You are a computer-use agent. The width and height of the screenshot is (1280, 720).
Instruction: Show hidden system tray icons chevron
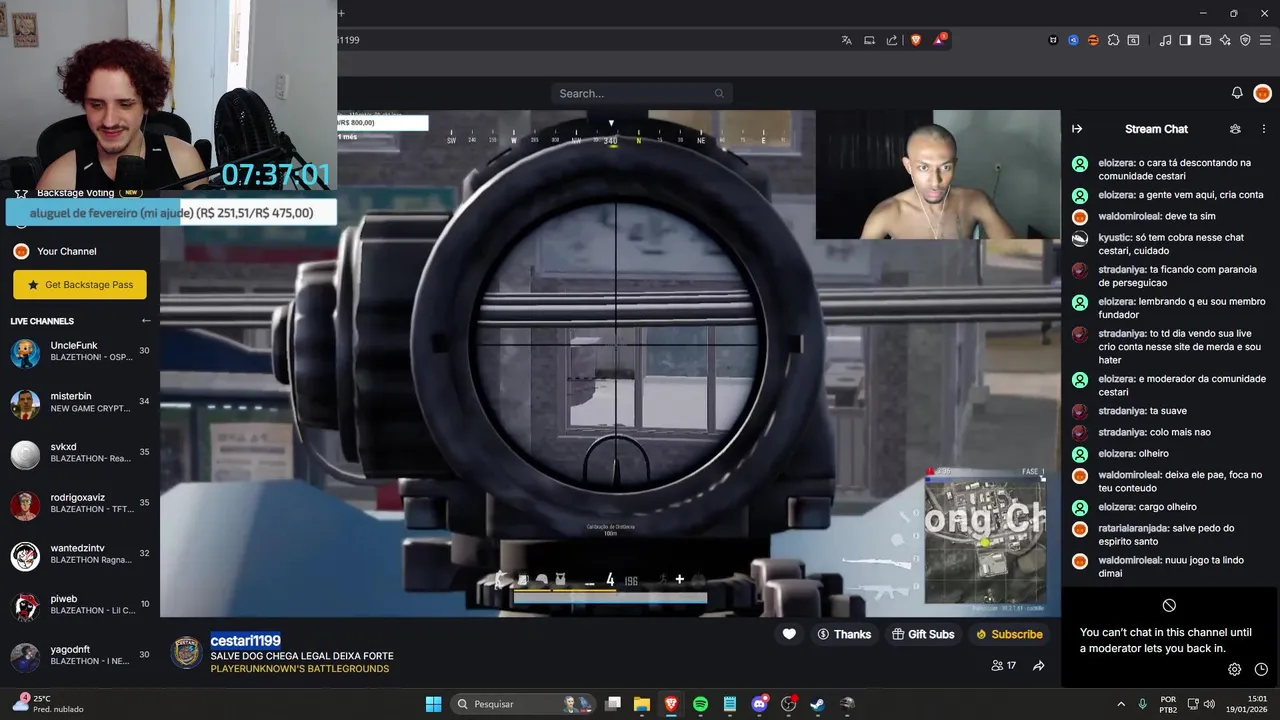pos(1120,704)
